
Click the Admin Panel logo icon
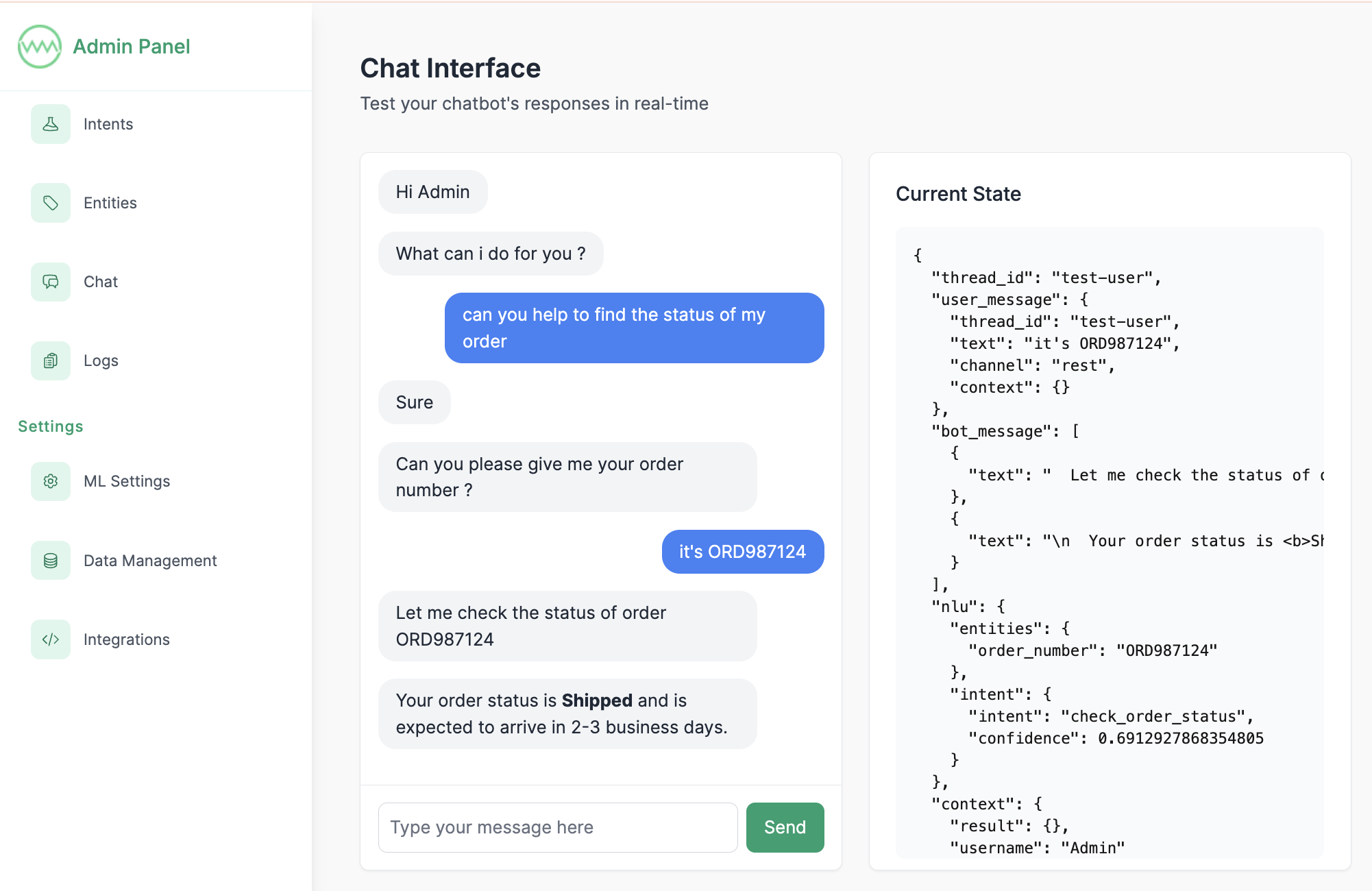(x=39, y=47)
